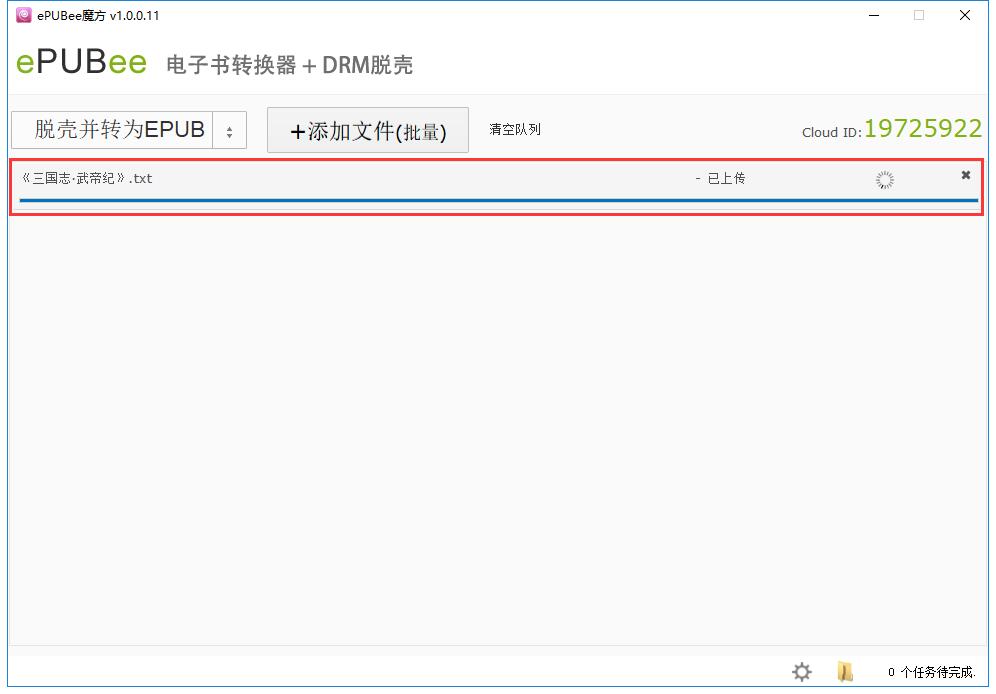Select the Cloud ID number 19725922
The height and width of the screenshot is (694, 996).
pos(922,129)
